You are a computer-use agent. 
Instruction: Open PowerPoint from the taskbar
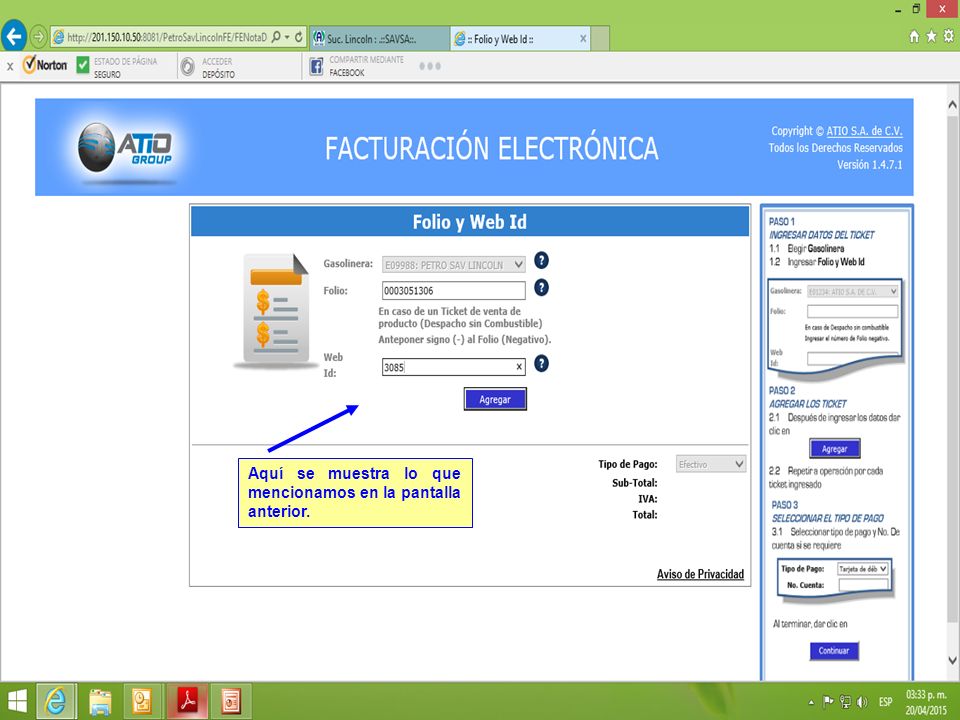[231, 702]
